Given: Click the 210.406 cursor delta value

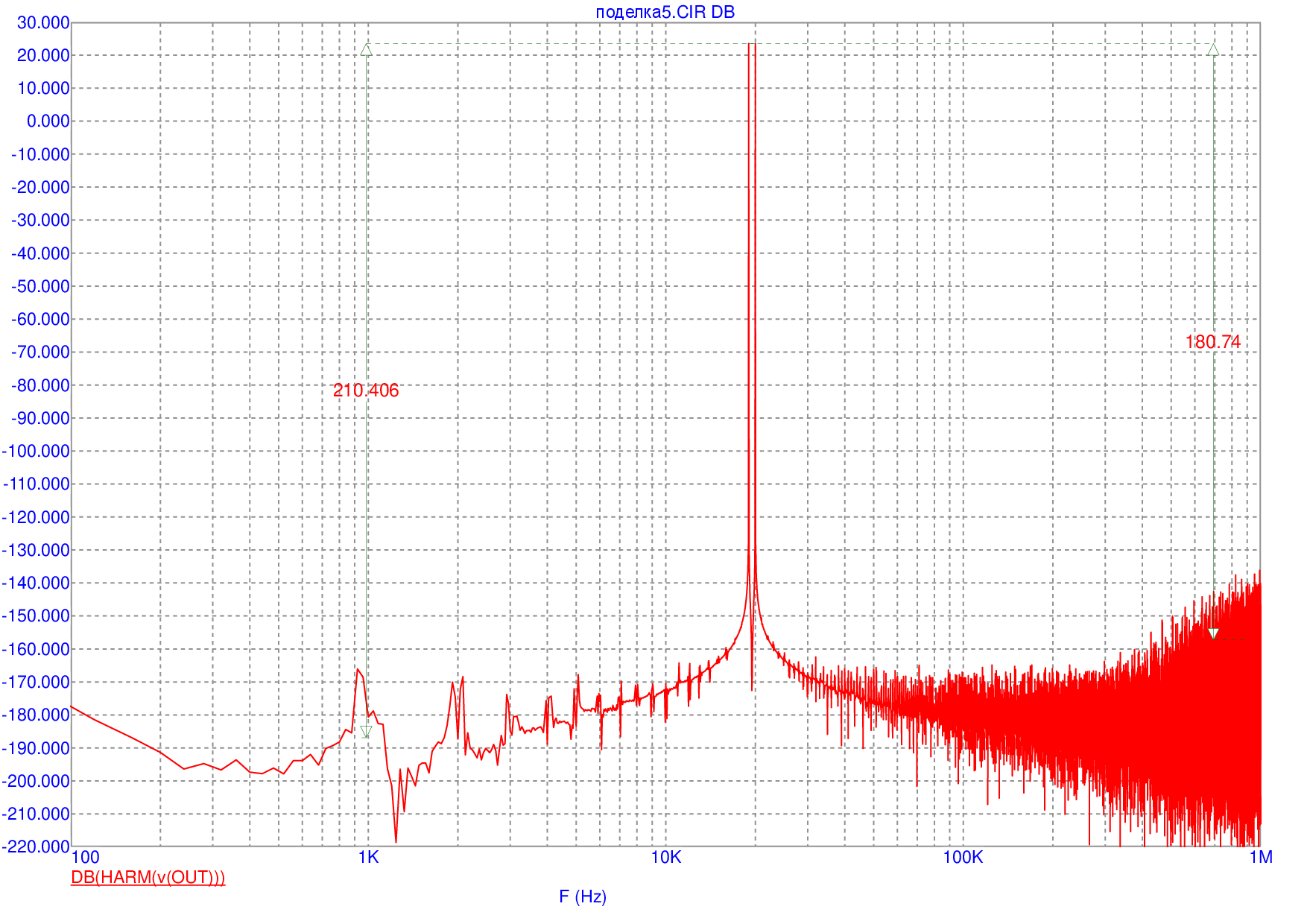Looking at the screenshot, I should (x=366, y=390).
